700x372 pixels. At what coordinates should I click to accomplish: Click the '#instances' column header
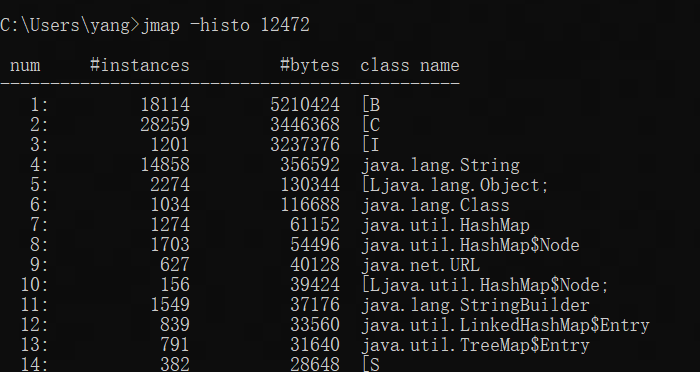140,65
